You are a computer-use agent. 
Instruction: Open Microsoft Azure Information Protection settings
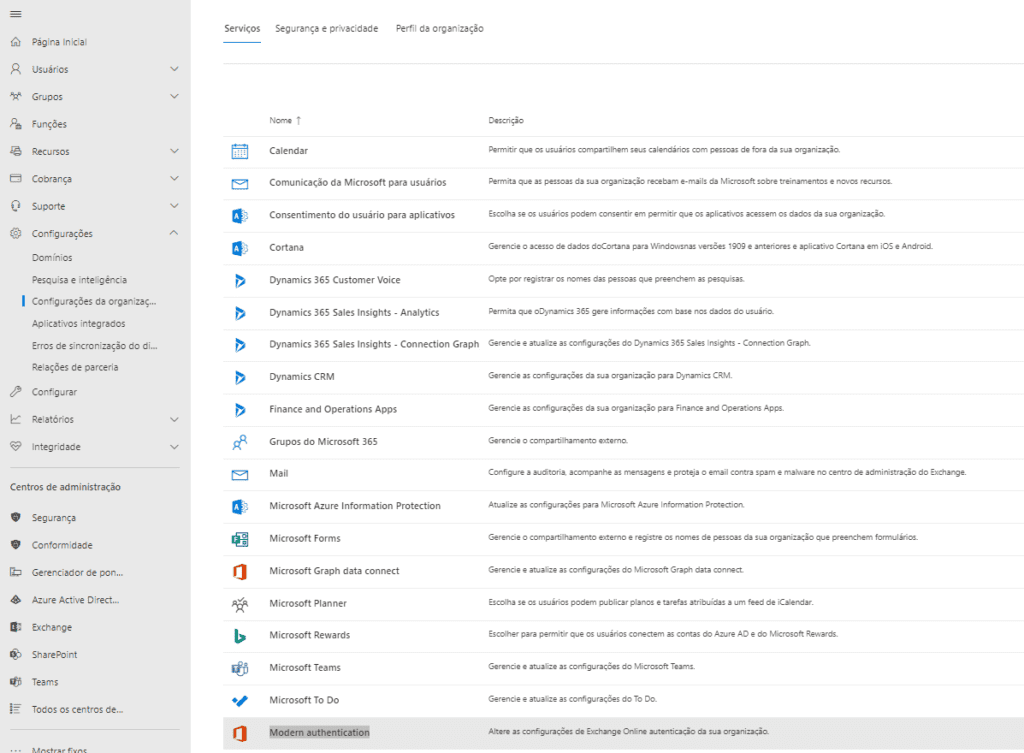[355, 505]
